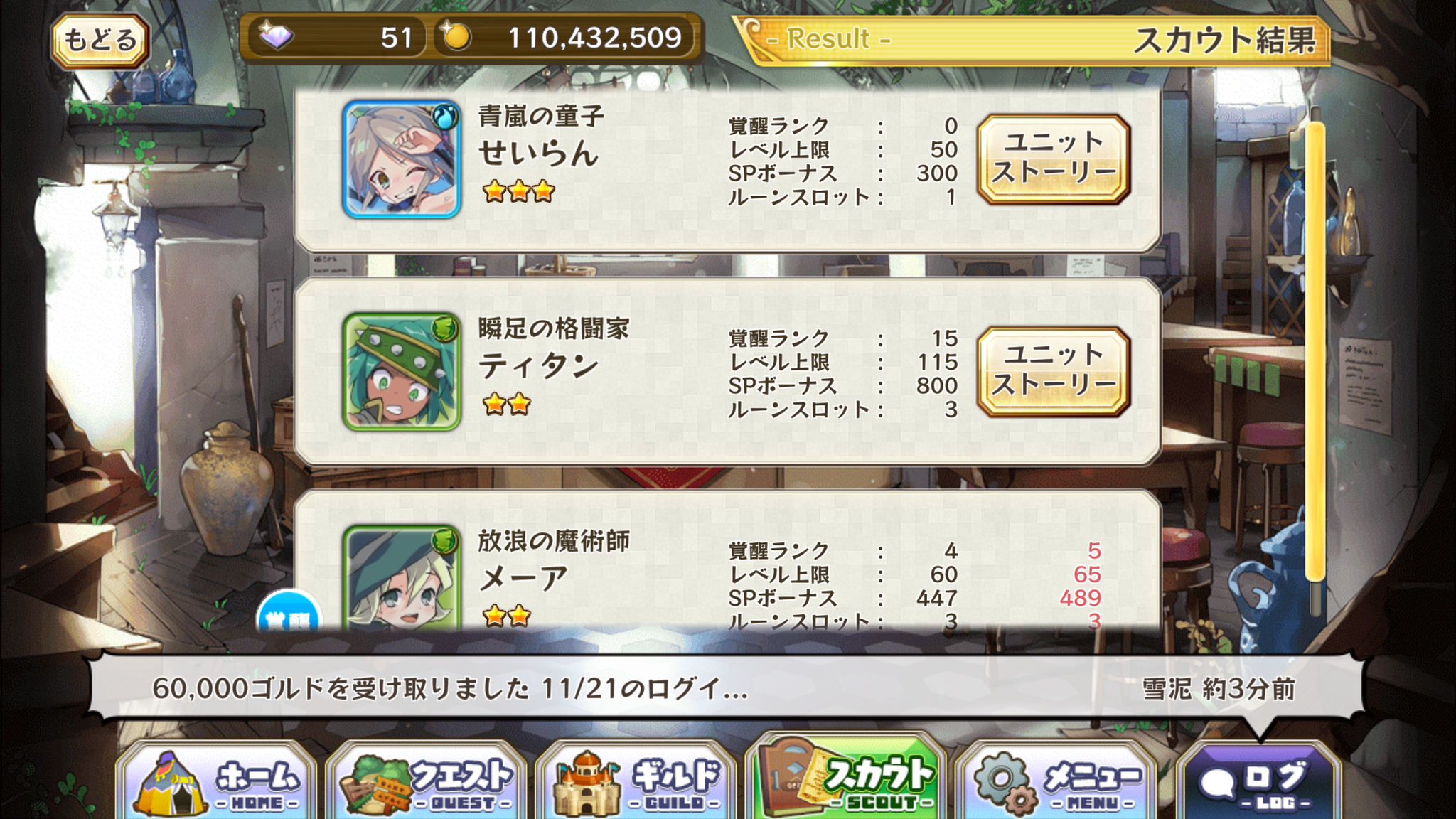The width and height of the screenshot is (1456, 819).
Task: Select メーア character portrait
Action: pos(401,577)
